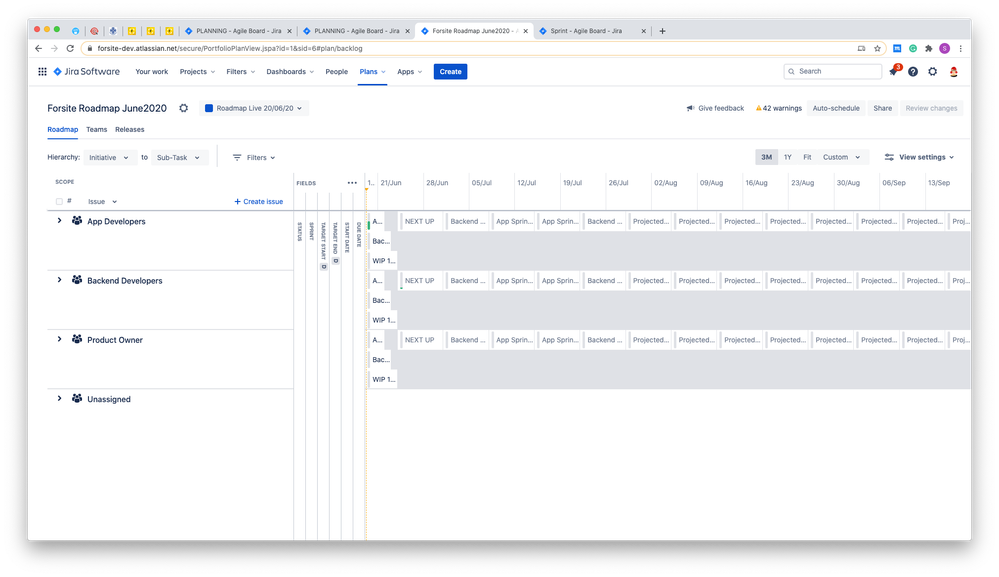Select the Fit timeframe button
The width and height of the screenshot is (999, 577).
[x=807, y=157]
